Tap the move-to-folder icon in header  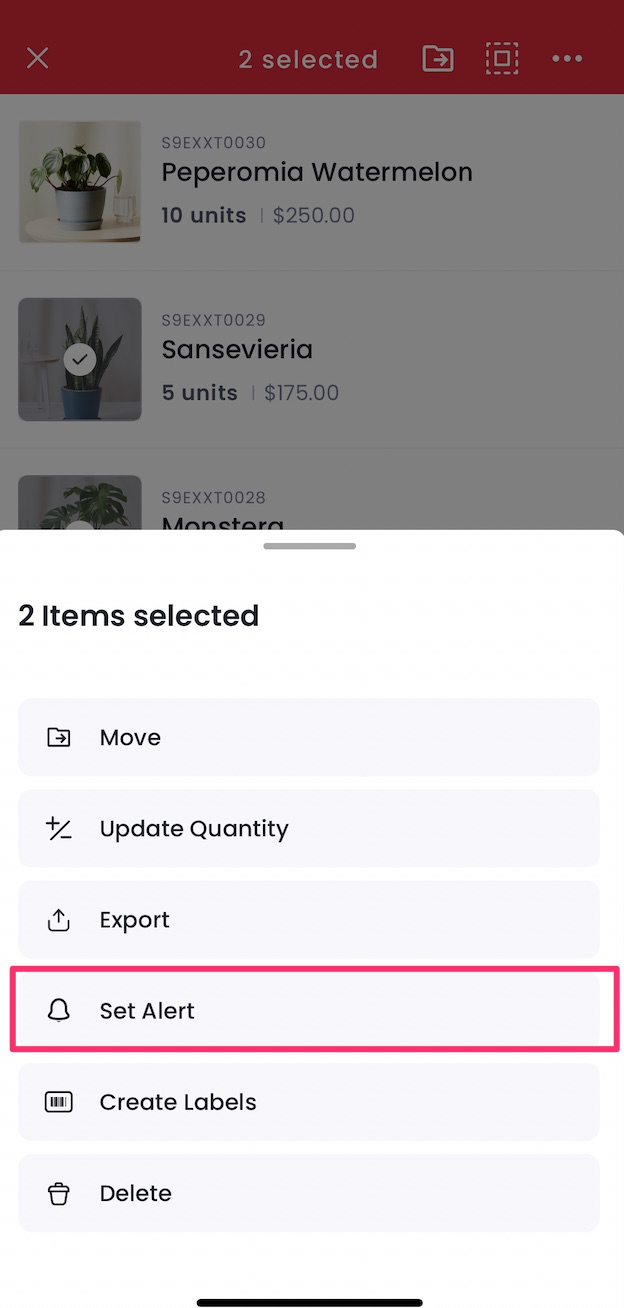pyautogui.click(x=438, y=59)
